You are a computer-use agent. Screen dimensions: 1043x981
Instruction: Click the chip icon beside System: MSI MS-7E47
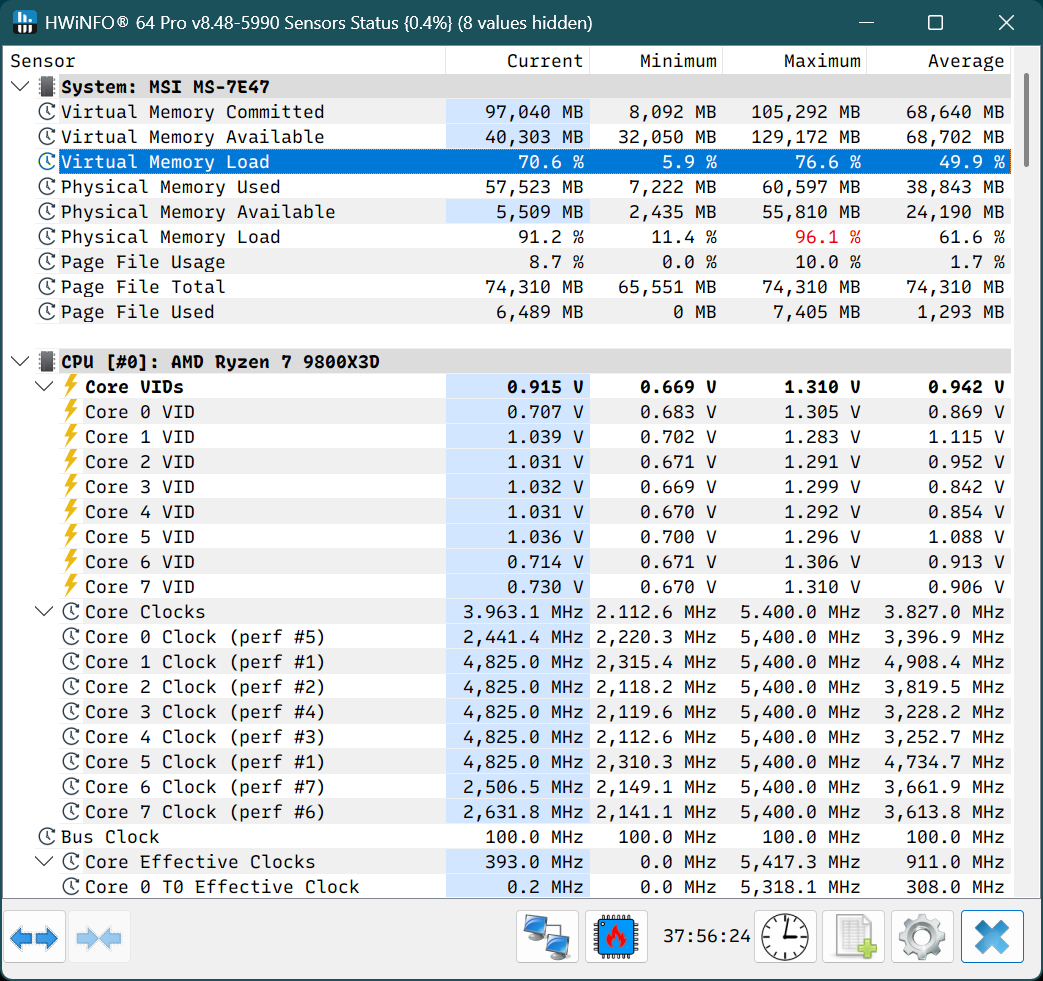(47, 86)
